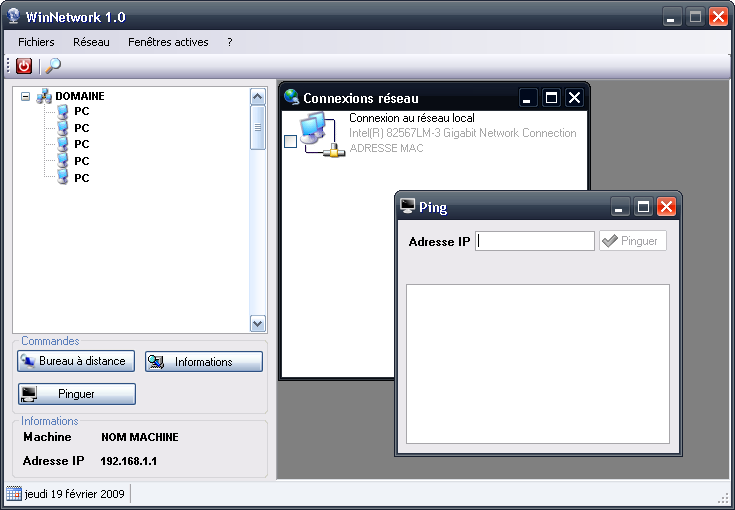Focus the Adresse IP input field

[x=535, y=241]
